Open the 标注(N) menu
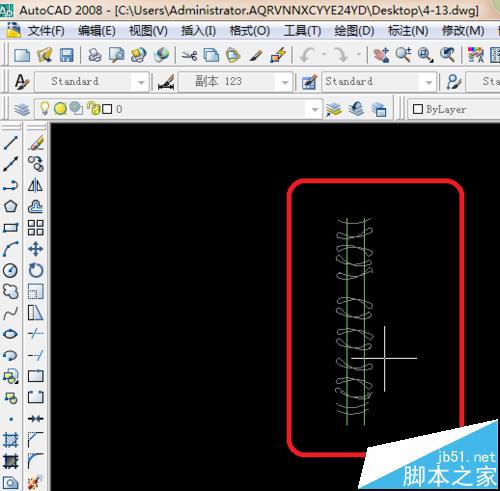Screen dimensions: 500x491 click(408, 31)
